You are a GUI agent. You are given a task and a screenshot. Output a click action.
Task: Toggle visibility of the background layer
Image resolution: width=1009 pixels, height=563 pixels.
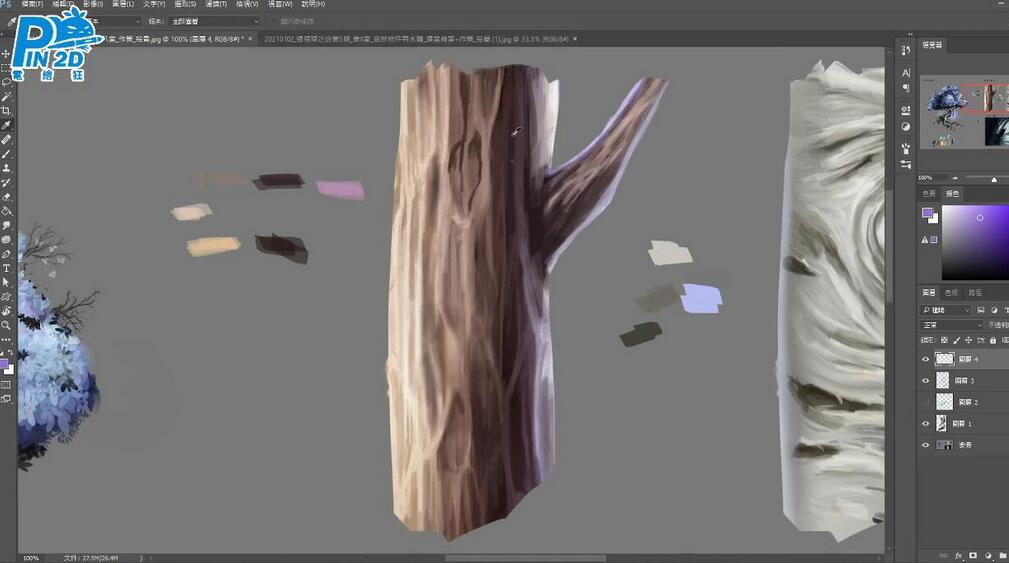pyautogui.click(x=925, y=445)
